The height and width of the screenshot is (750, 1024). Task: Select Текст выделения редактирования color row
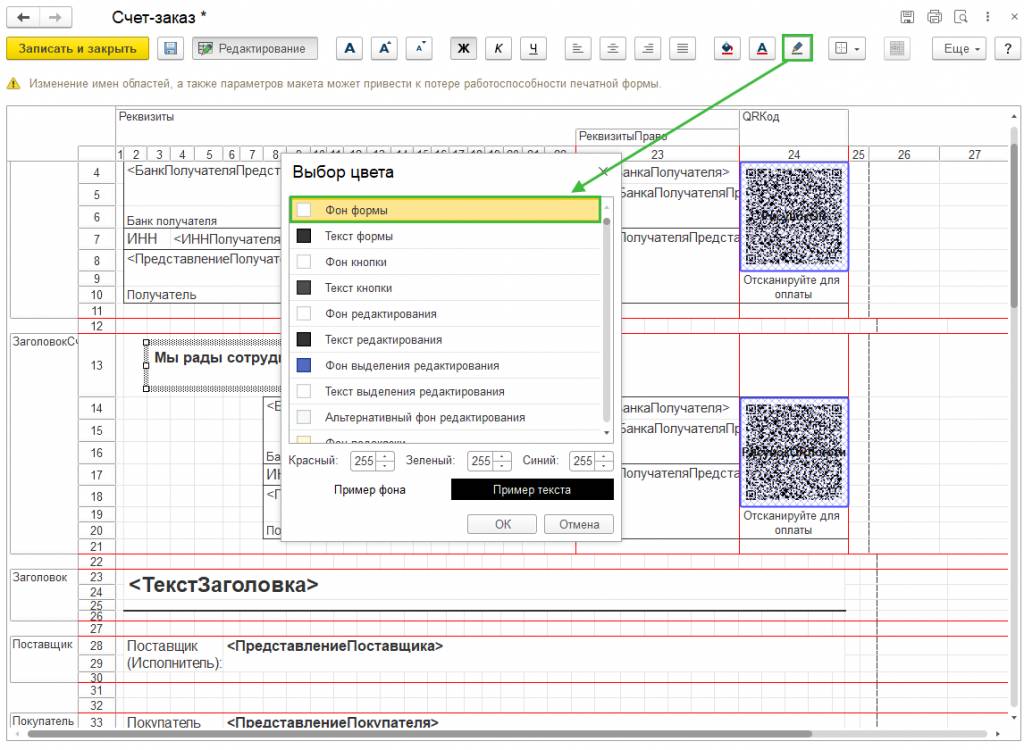pyautogui.click(x=444, y=391)
